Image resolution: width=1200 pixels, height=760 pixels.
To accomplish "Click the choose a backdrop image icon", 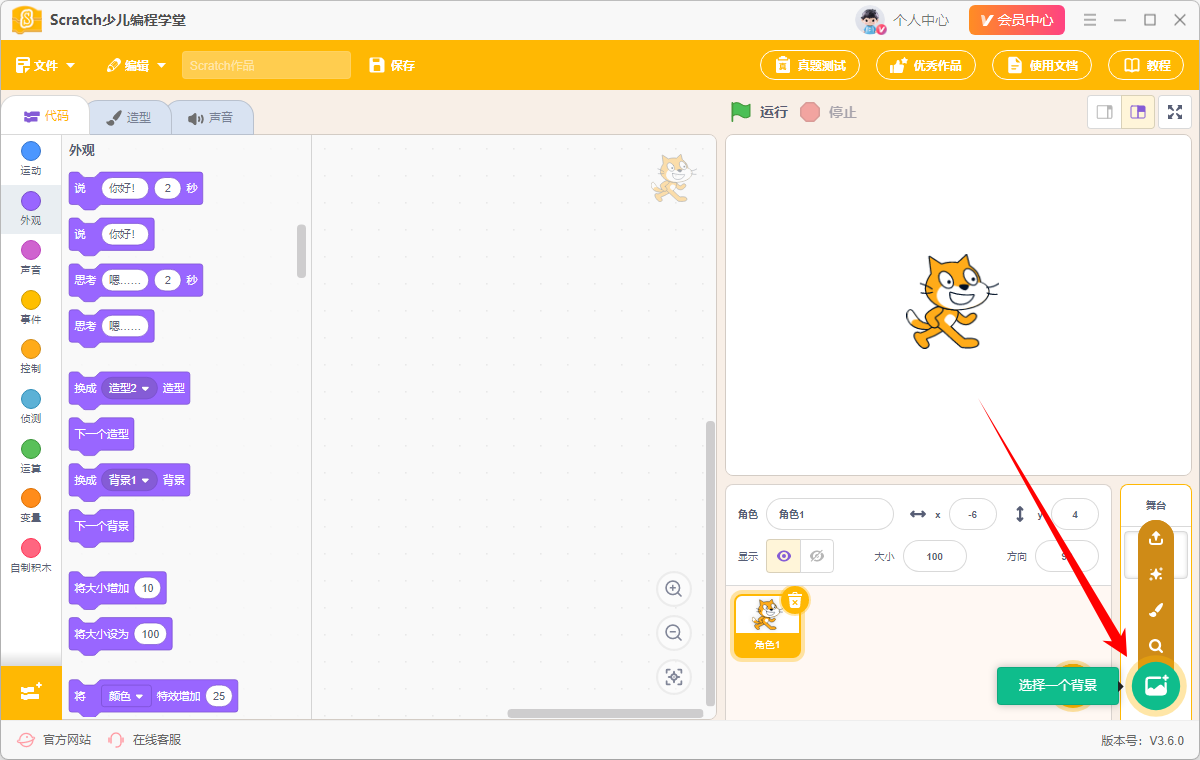I will tap(1156, 686).
